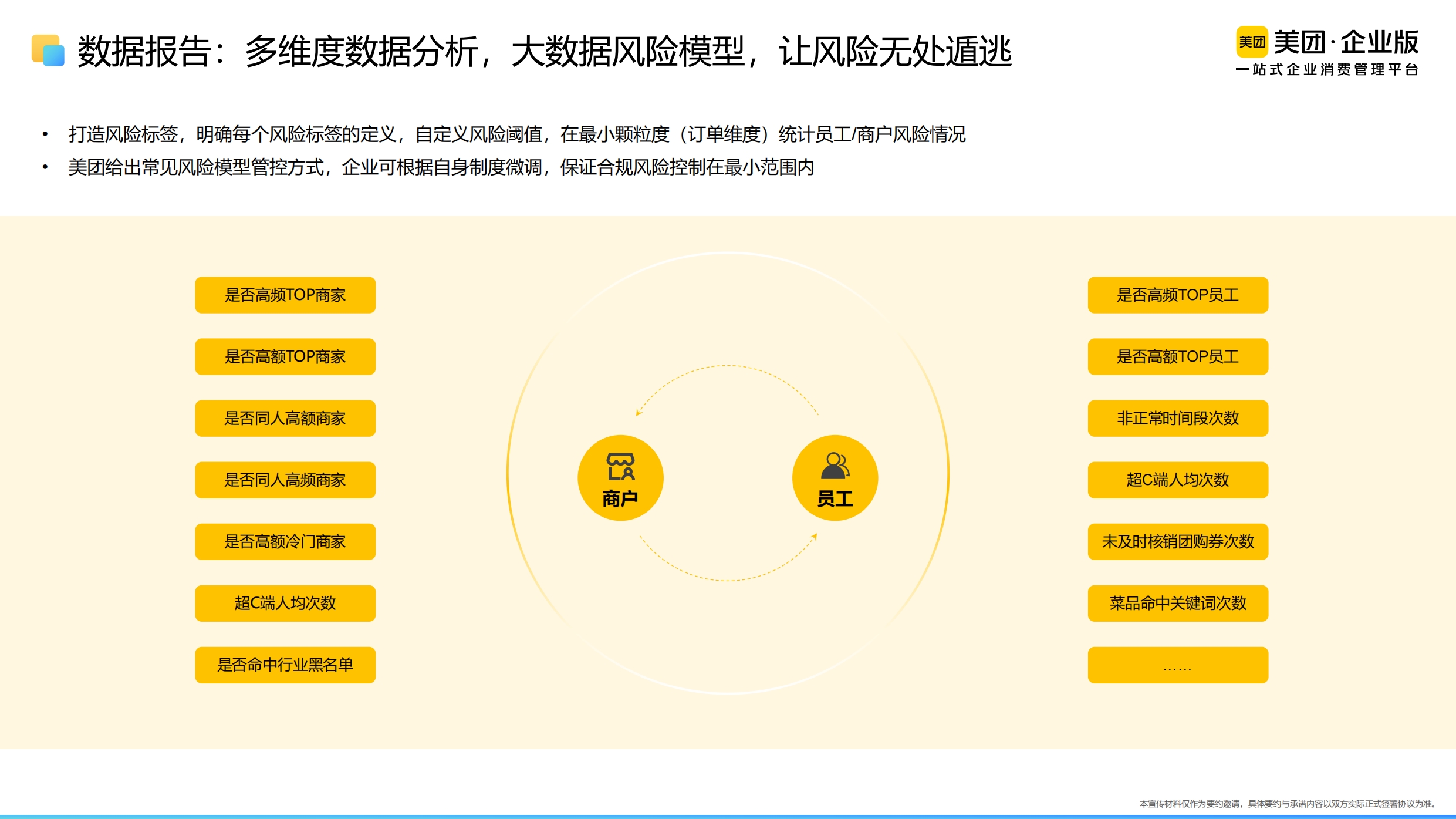Select the 是否同人高频商家 tag
This screenshot has width=1456, height=819.
pyautogui.click(x=285, y=480)
